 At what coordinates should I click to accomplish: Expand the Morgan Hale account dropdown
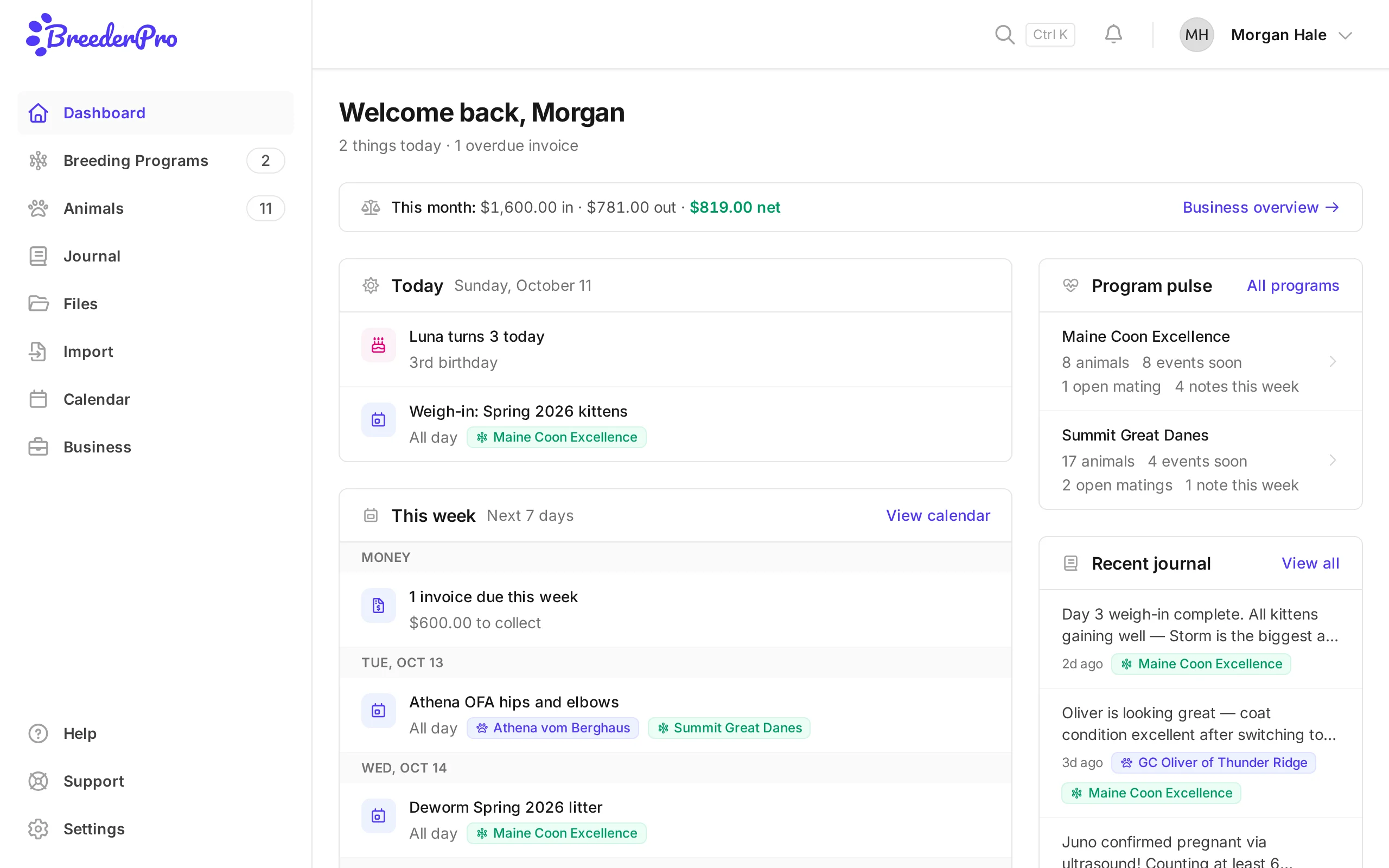[x=1345, y=36]
